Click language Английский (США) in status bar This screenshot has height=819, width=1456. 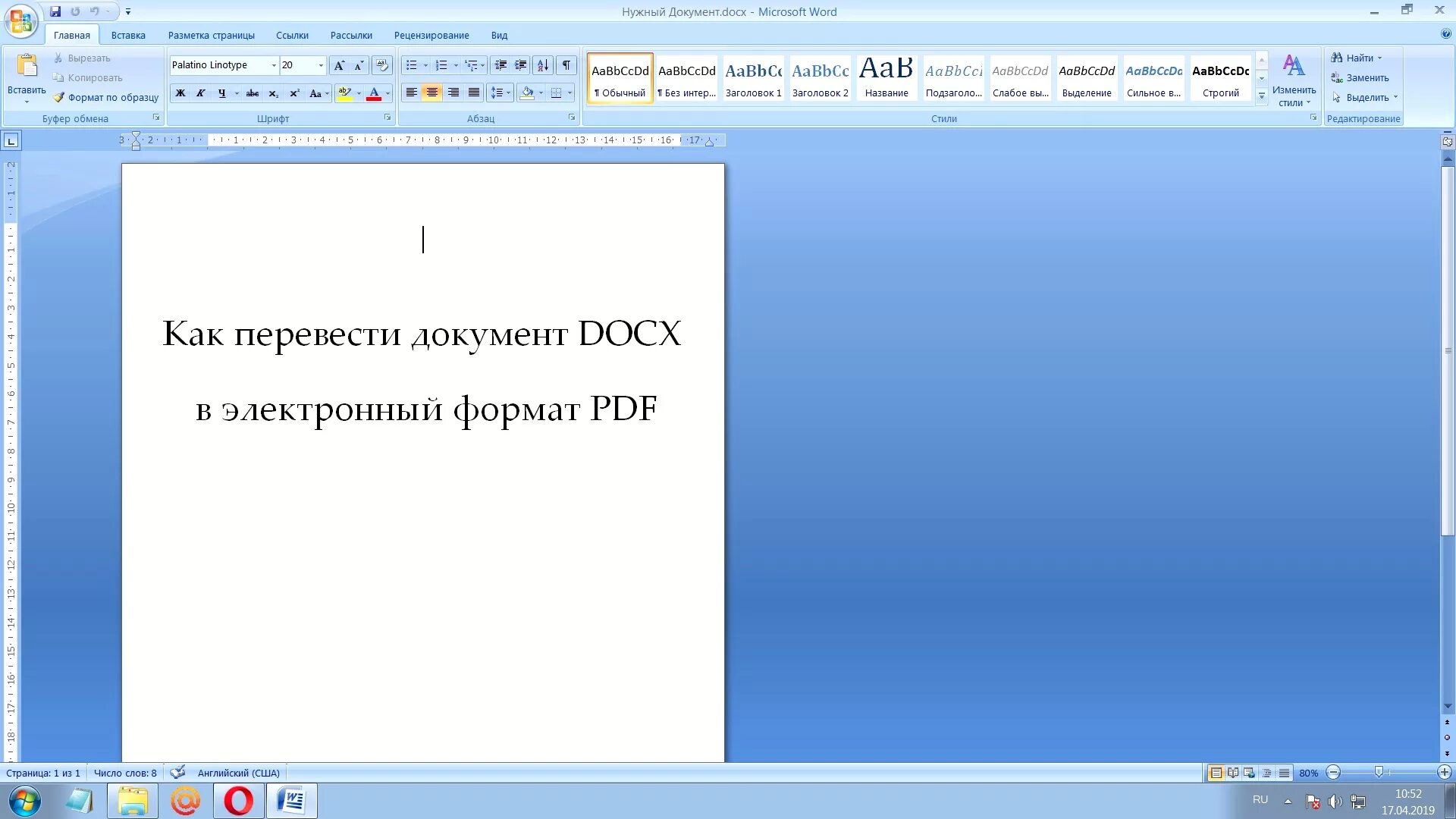coord(238,773)
